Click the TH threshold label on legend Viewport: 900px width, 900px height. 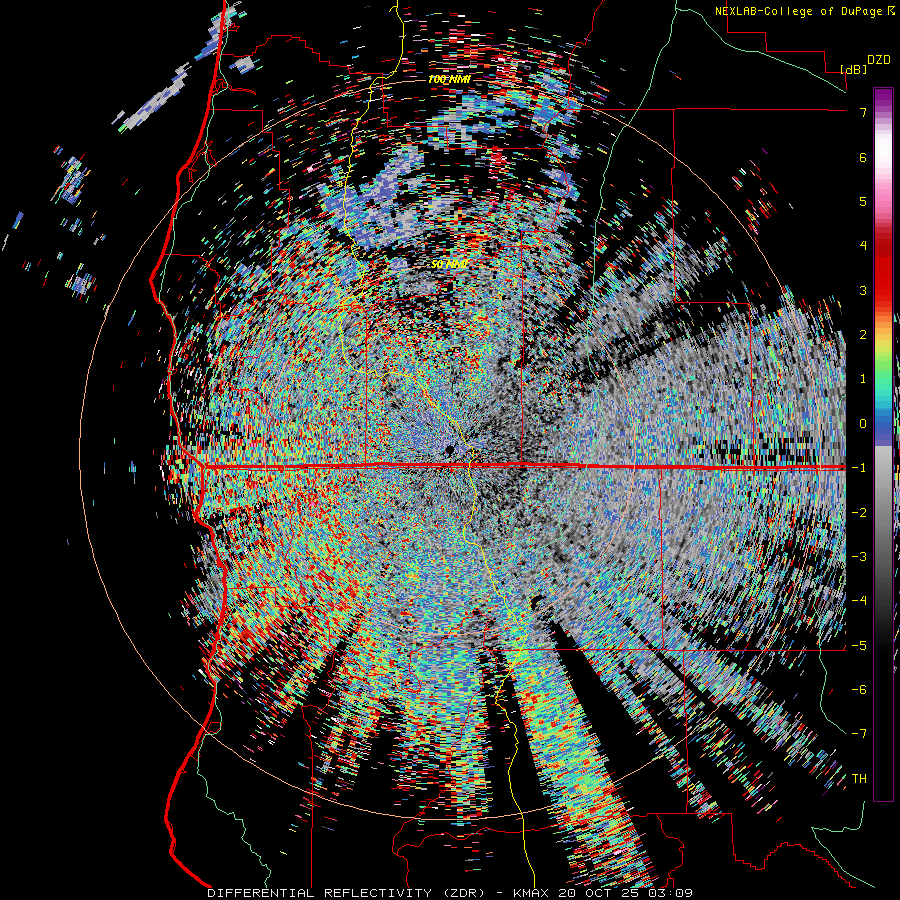859,779
